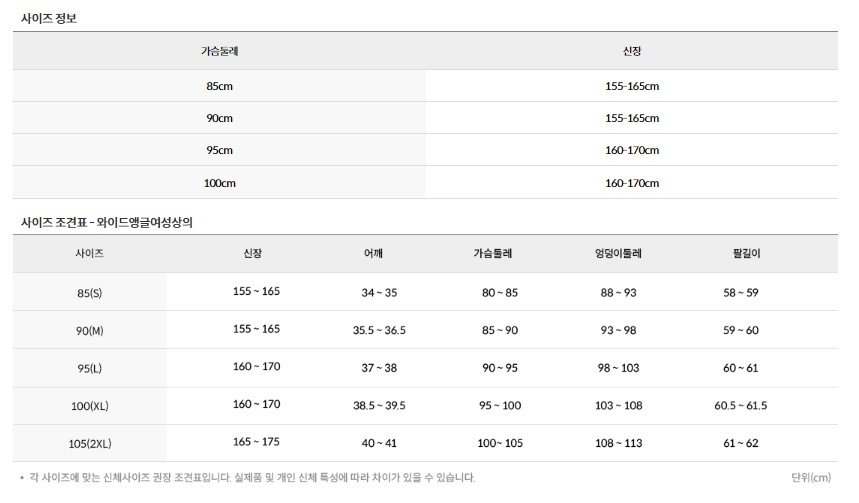Select the 100(XL) size row label
This screenshot has width=859, height=503.
pos(89,406)
